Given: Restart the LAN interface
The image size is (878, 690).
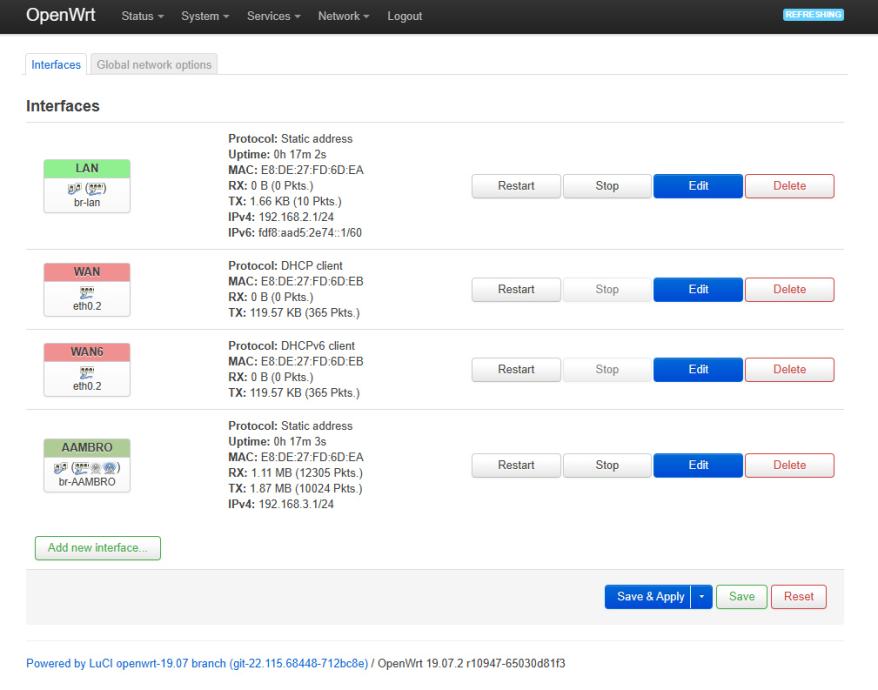Looking at the screenshot, I should [x=515, y=186].
